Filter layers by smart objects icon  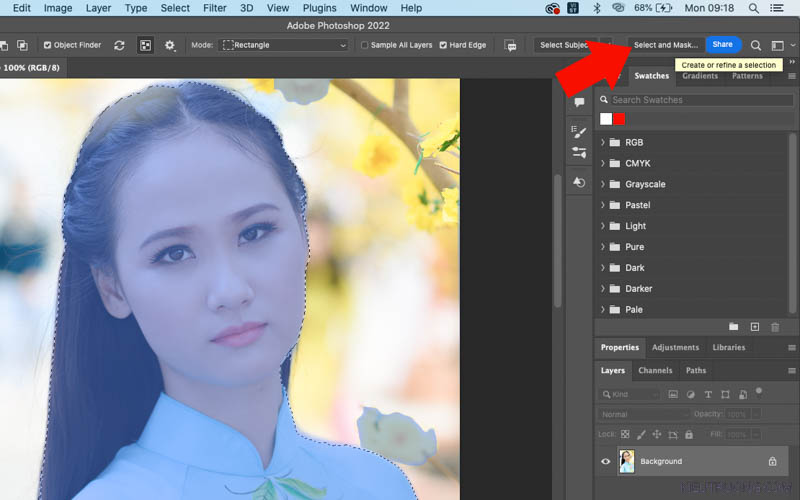pyautogui.click(x=743, y=394)
